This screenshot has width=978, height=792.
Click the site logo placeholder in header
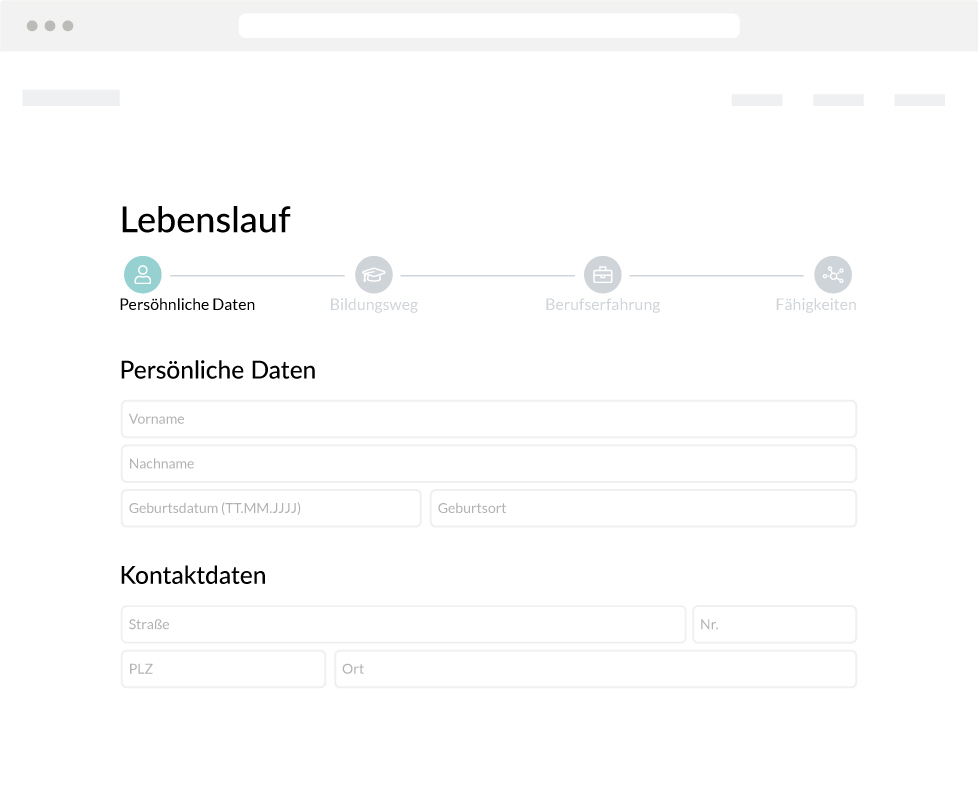click(71, 98)
